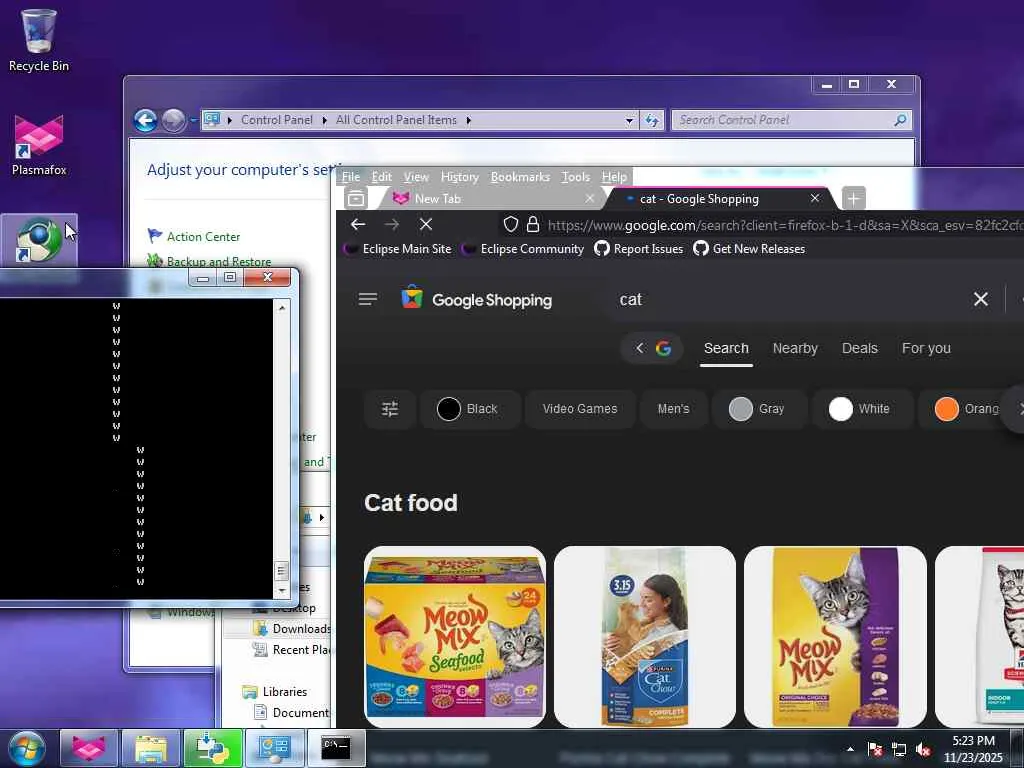Click the Google Shopping logo
The width and height of the screenshot is (1024, 768).
(x=477, y=300)
